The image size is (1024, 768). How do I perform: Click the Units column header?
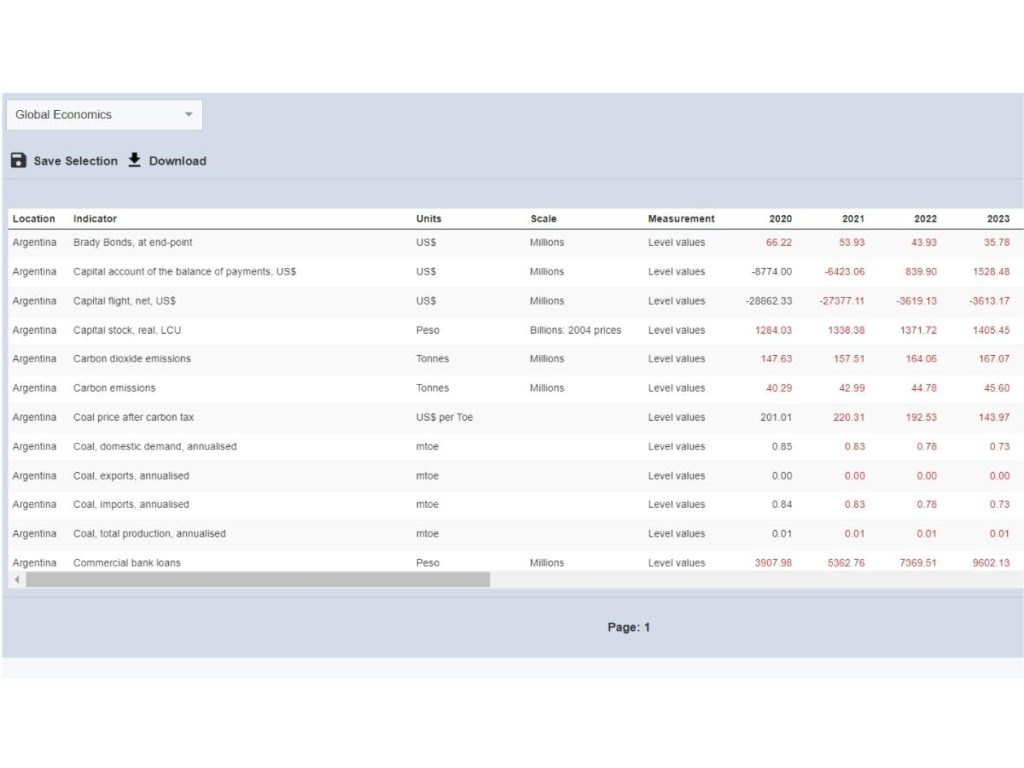point(428,219)
